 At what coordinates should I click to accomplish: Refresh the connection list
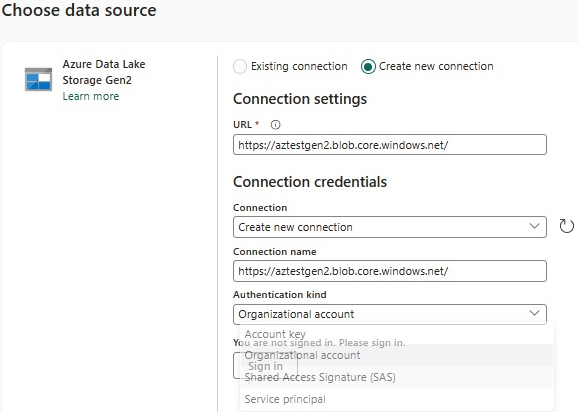point(566,226)
